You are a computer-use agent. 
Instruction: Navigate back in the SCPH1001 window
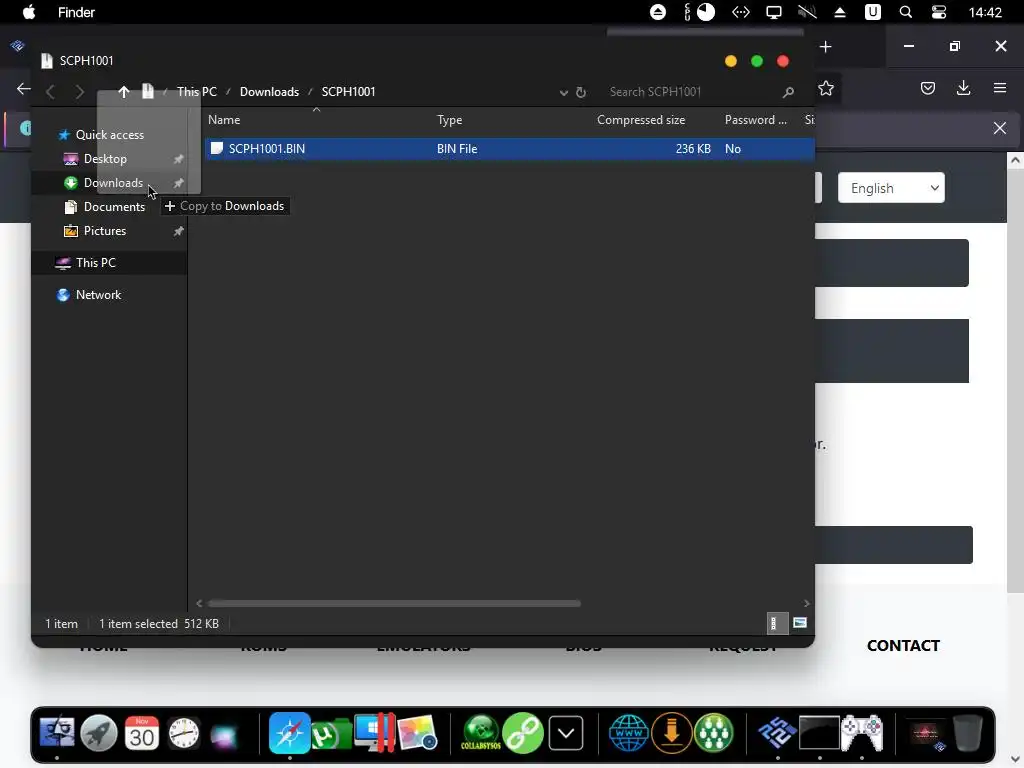pos(50,91)
